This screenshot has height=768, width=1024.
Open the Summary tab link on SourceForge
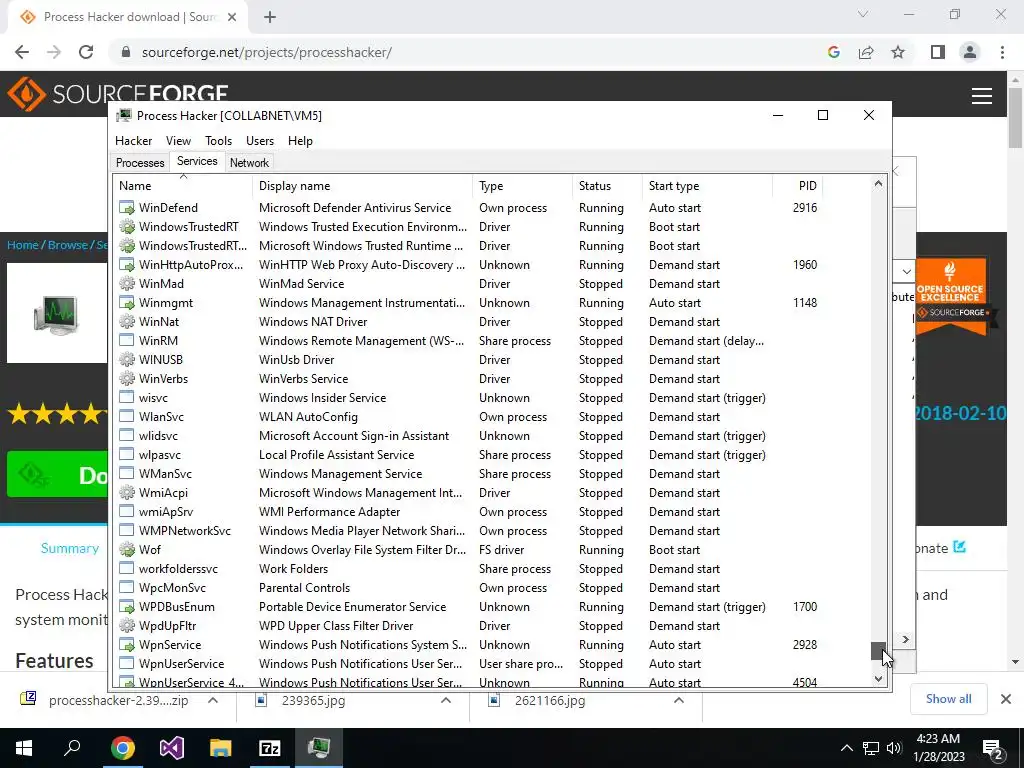tap(70, 548)
